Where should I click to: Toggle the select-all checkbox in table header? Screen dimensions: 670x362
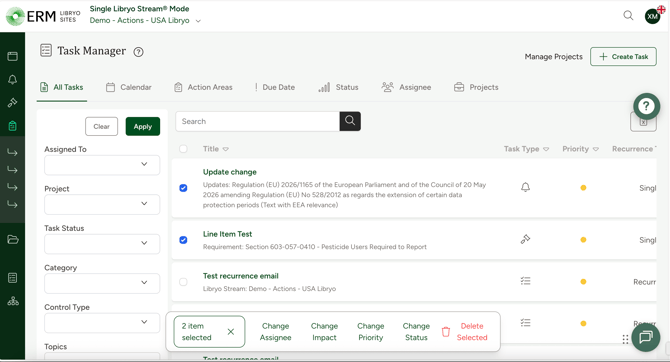[183, 149]
